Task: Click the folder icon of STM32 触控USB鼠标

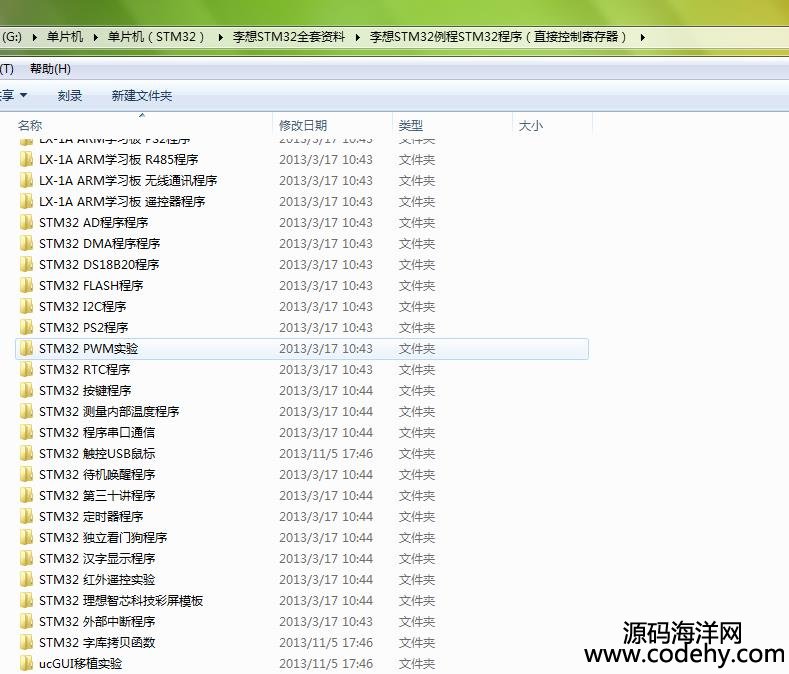Action: tap(26, 454)
